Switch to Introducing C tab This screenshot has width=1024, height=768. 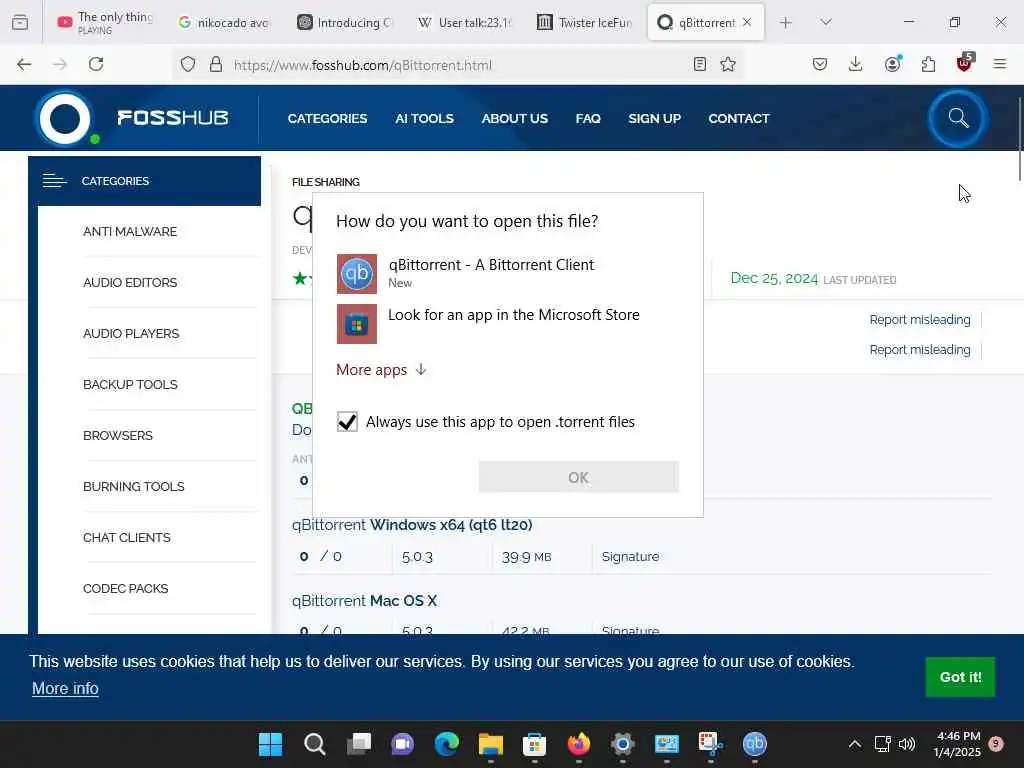pyautogui.click(x=344, y=22)
